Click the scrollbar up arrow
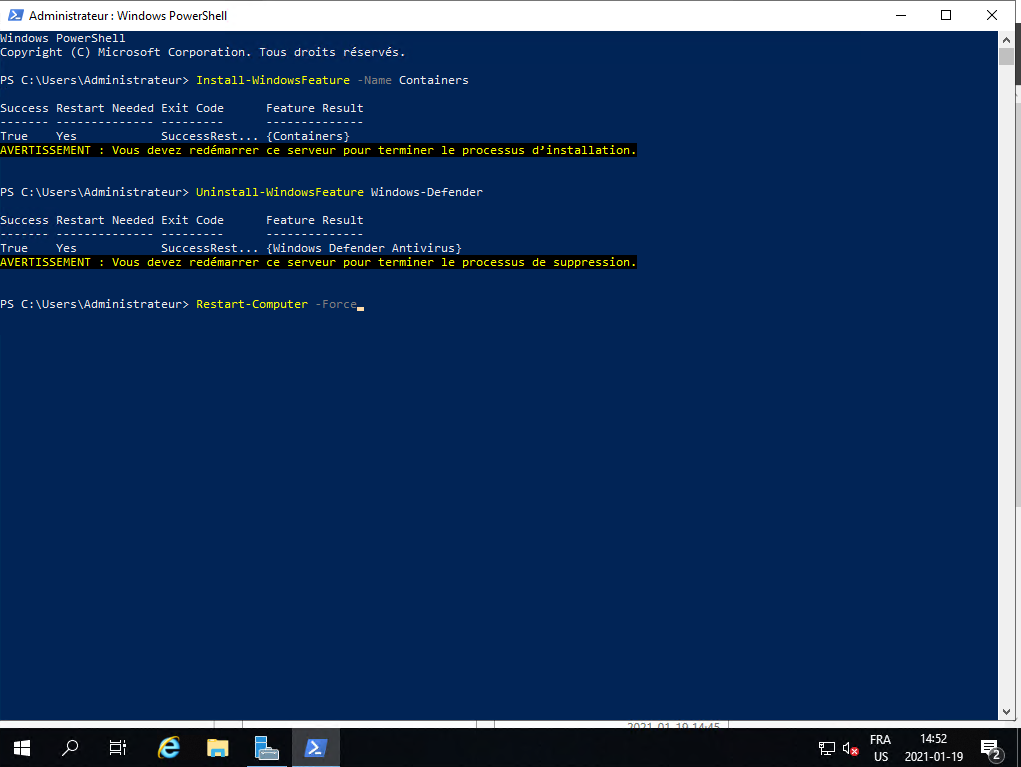 click(x=1006, y=39)
